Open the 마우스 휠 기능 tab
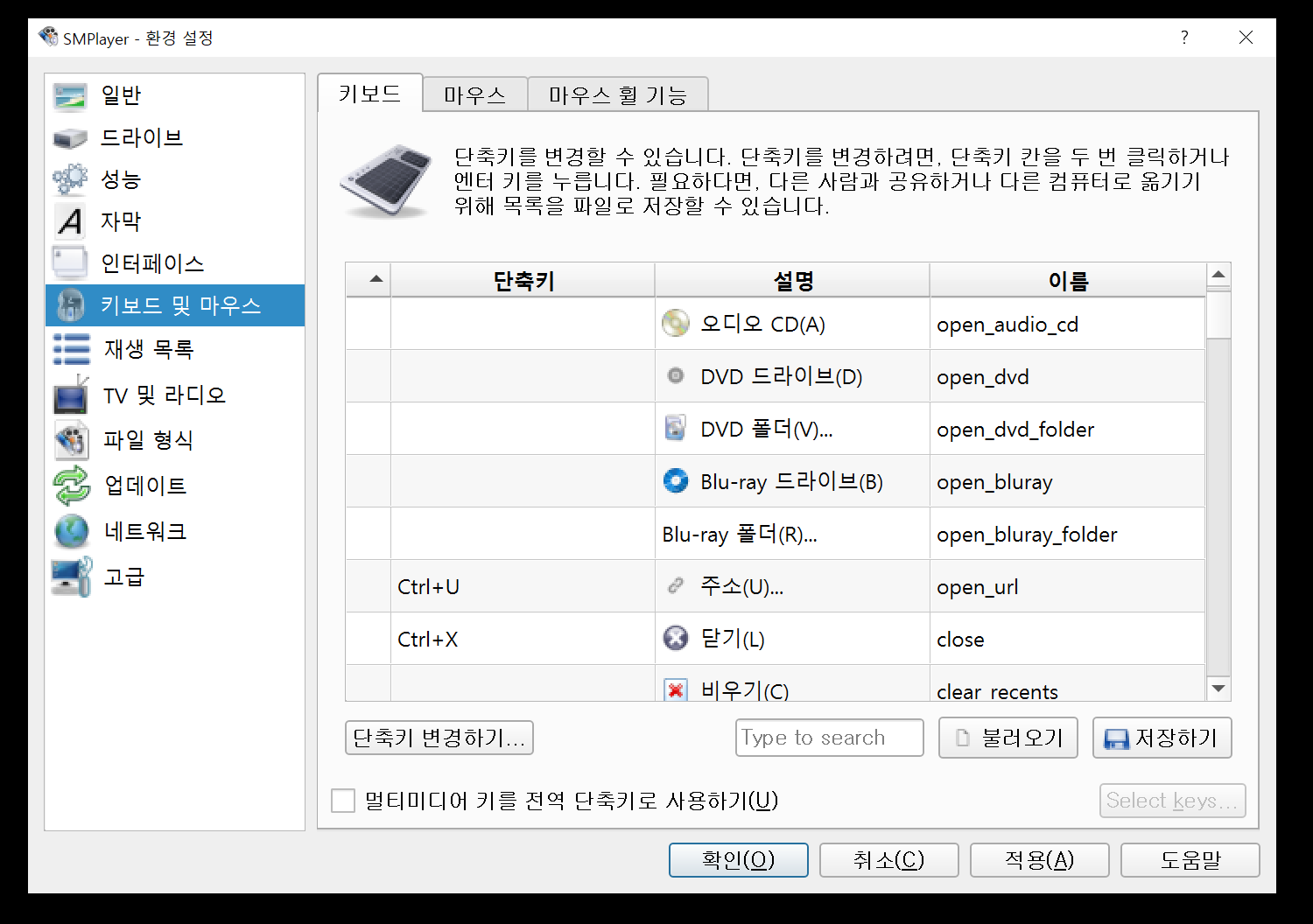Screen dimensions: 1313x924 (x=618, y=94)
